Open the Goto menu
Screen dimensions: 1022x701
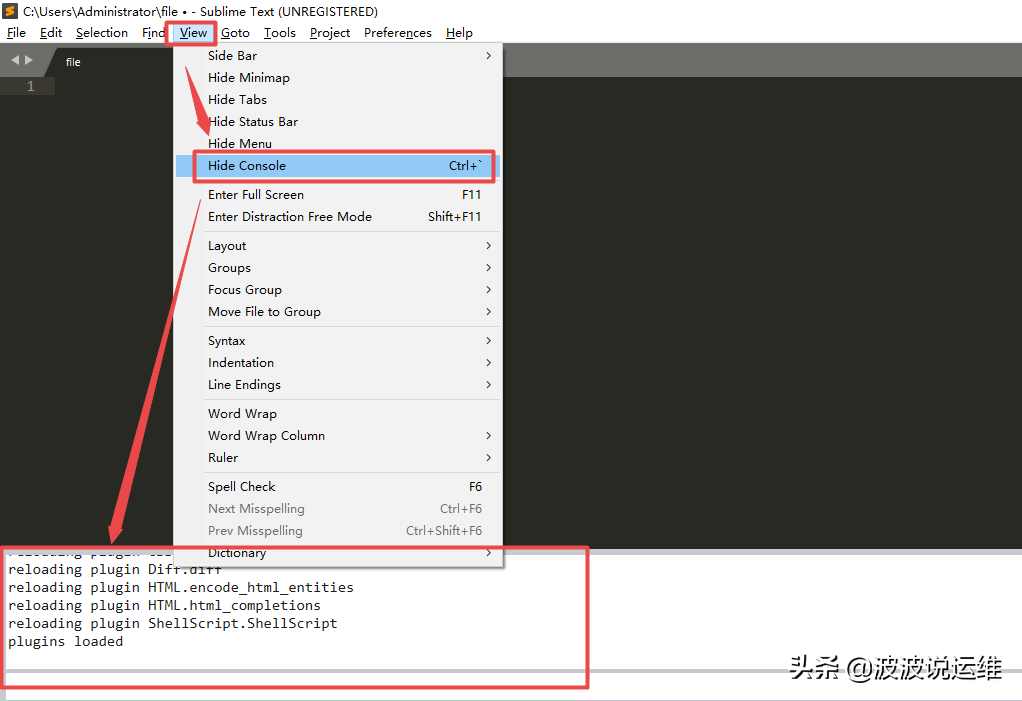235,33
